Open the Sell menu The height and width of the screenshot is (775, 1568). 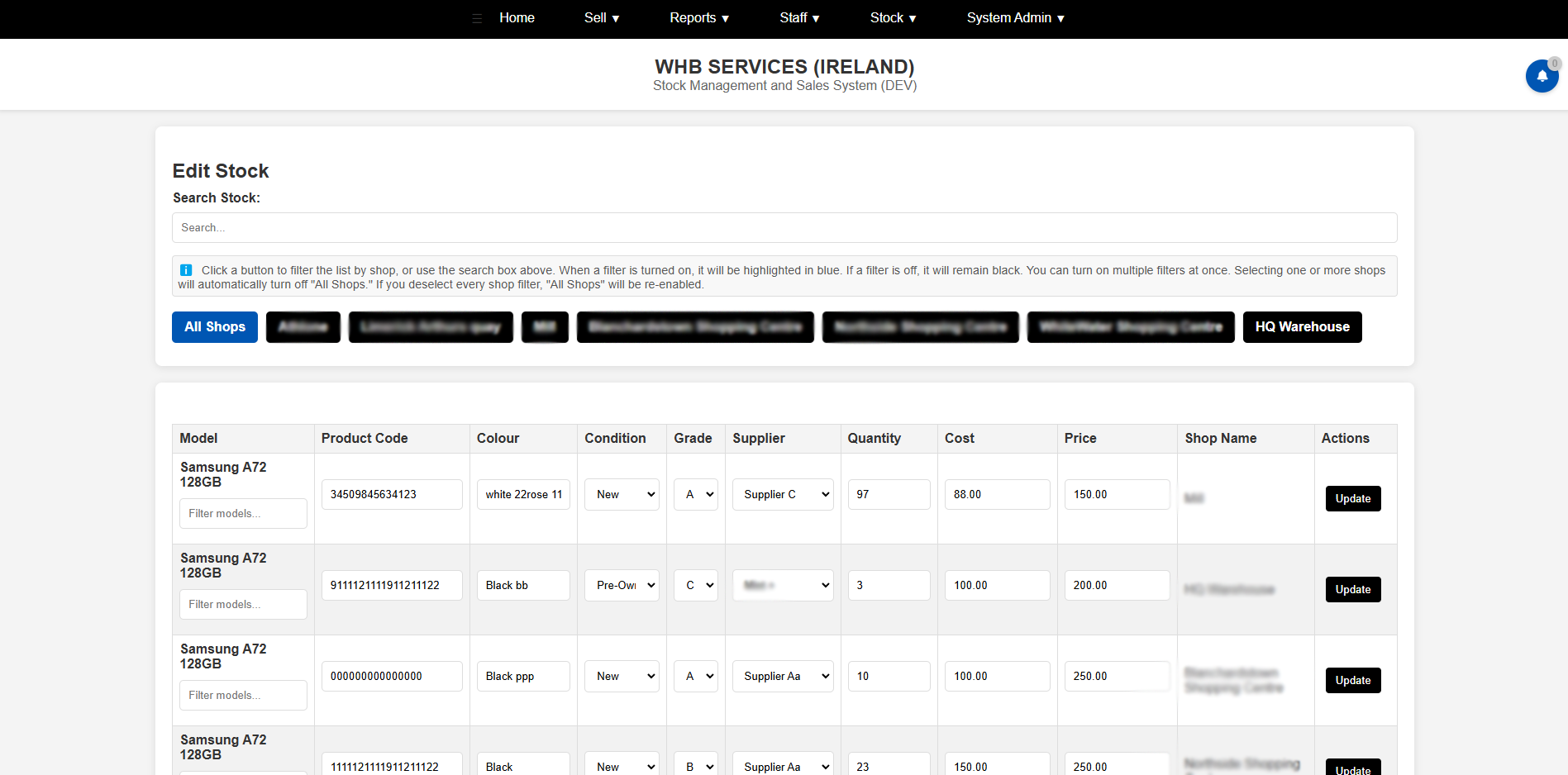tap(602, 18)
